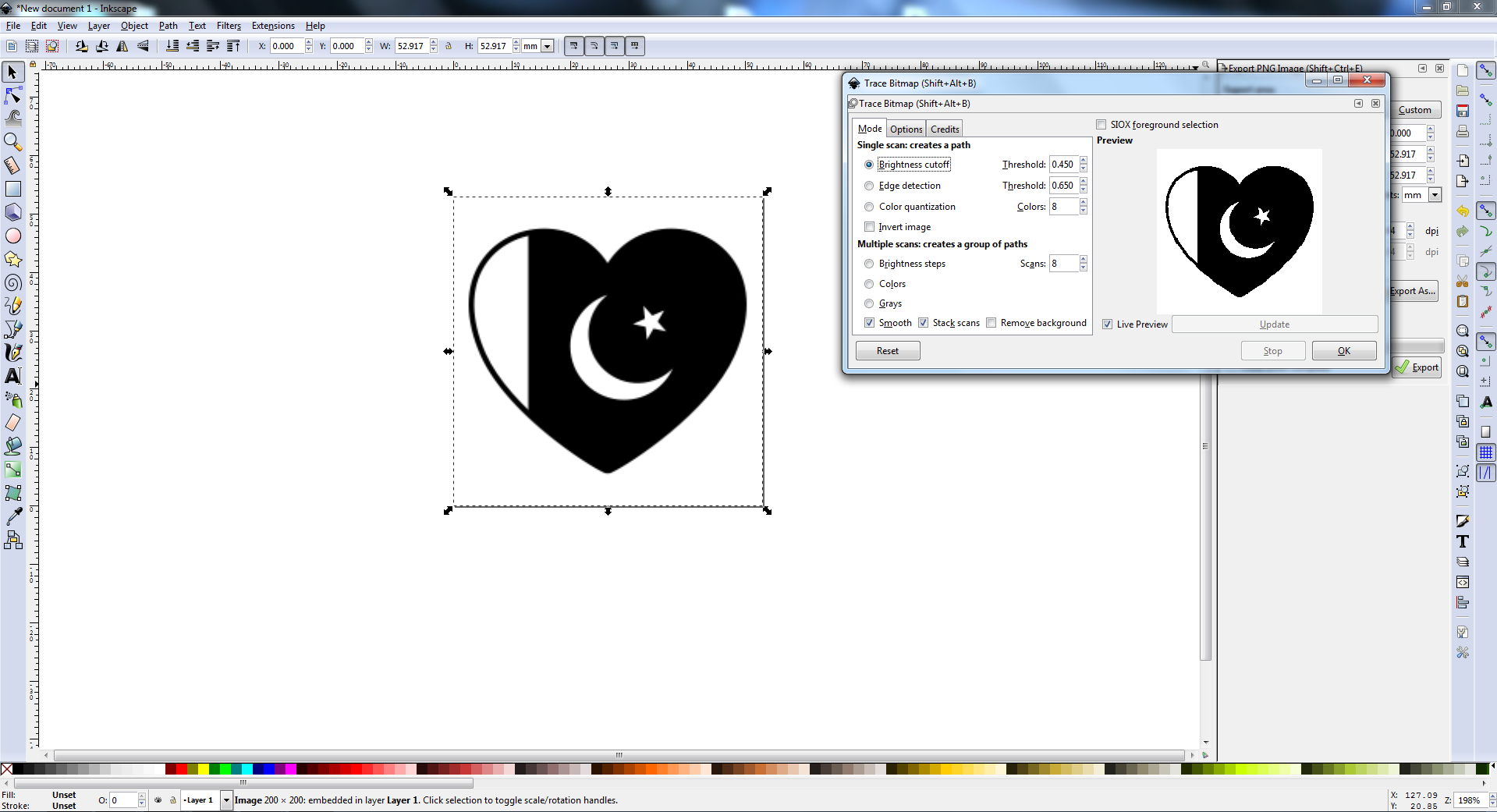Open the File menu
This screenshot has height=812, width=1497.
click(13, 26)
